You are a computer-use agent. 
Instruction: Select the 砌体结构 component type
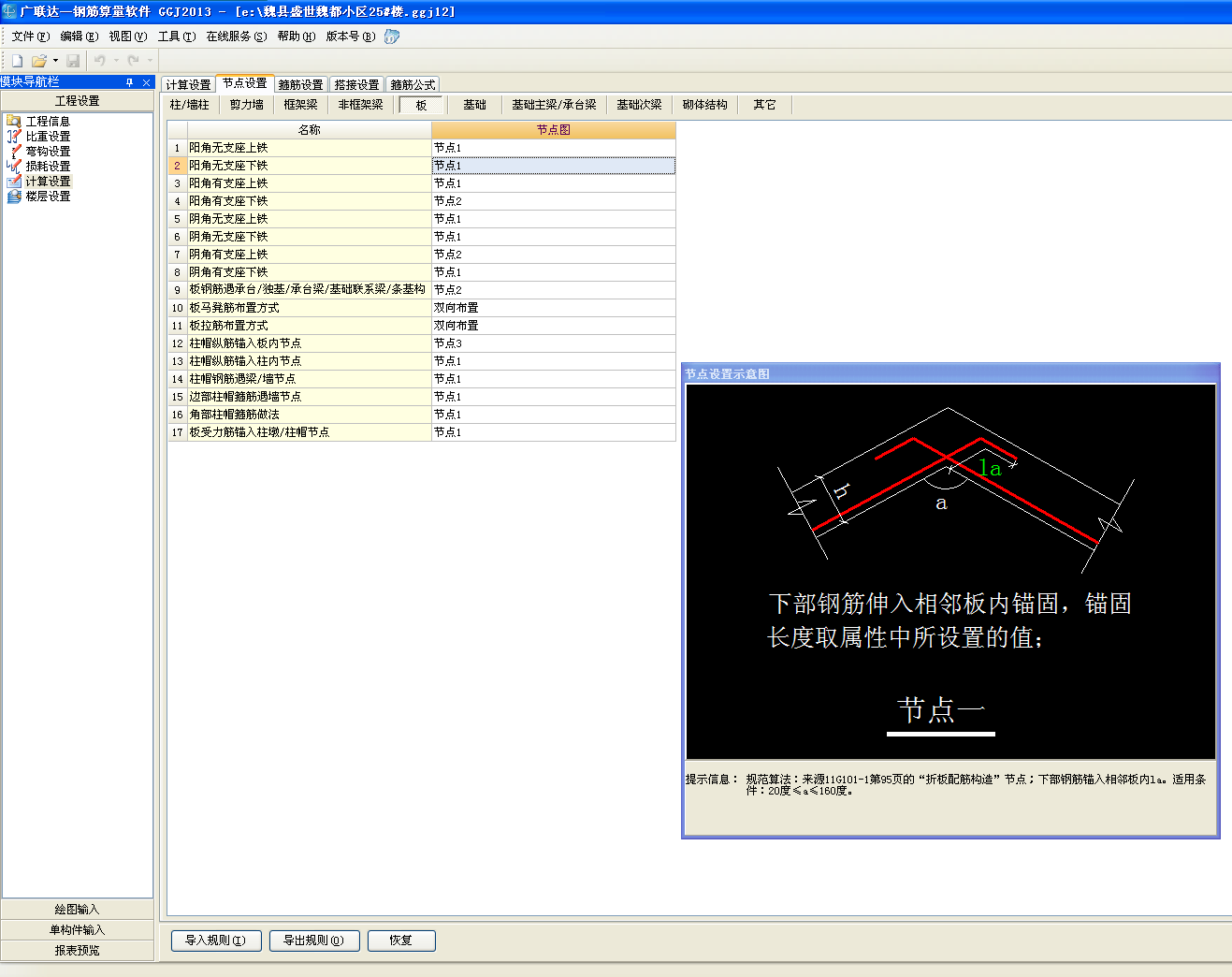705,105
